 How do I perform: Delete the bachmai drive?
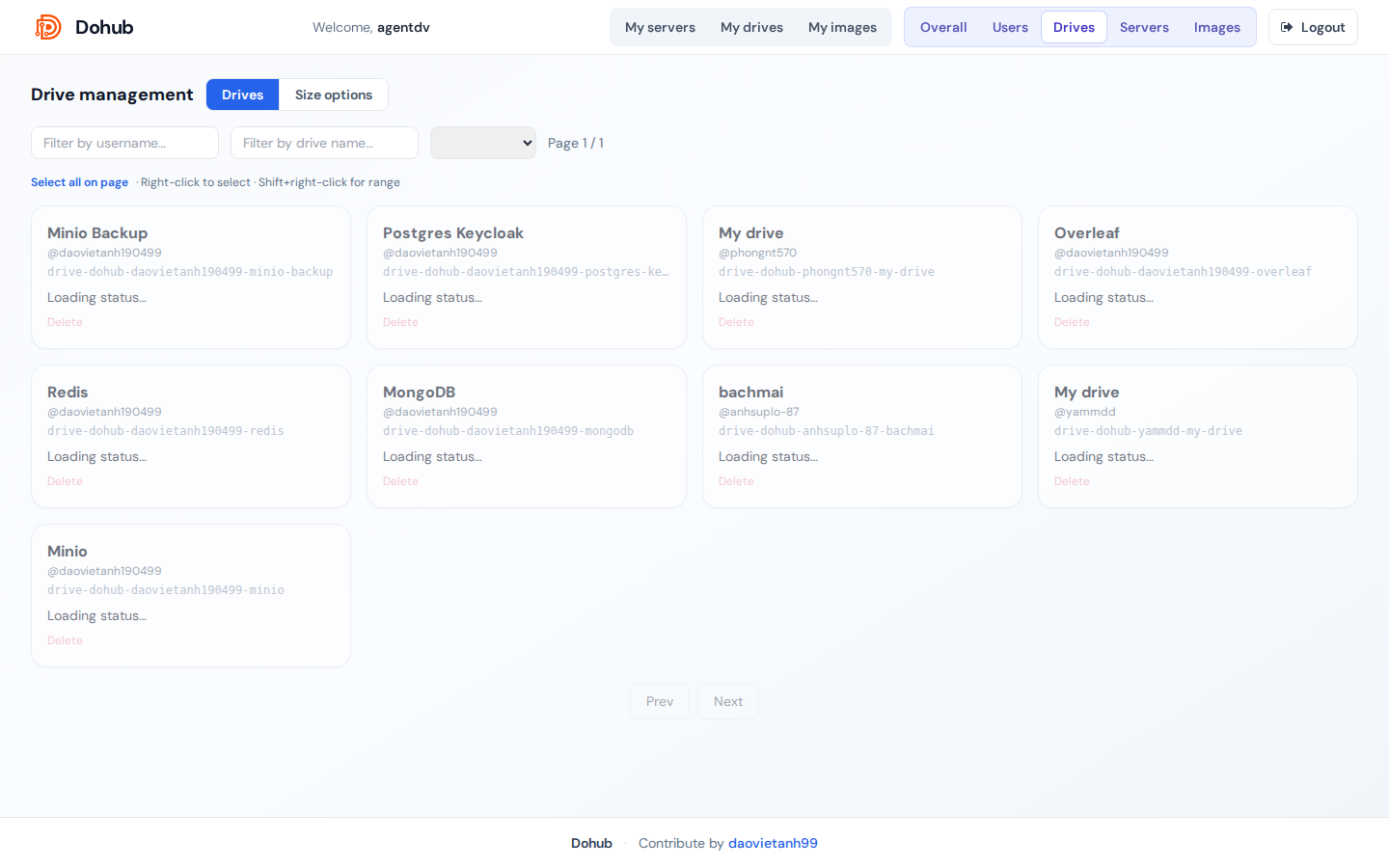coord(736,481)
